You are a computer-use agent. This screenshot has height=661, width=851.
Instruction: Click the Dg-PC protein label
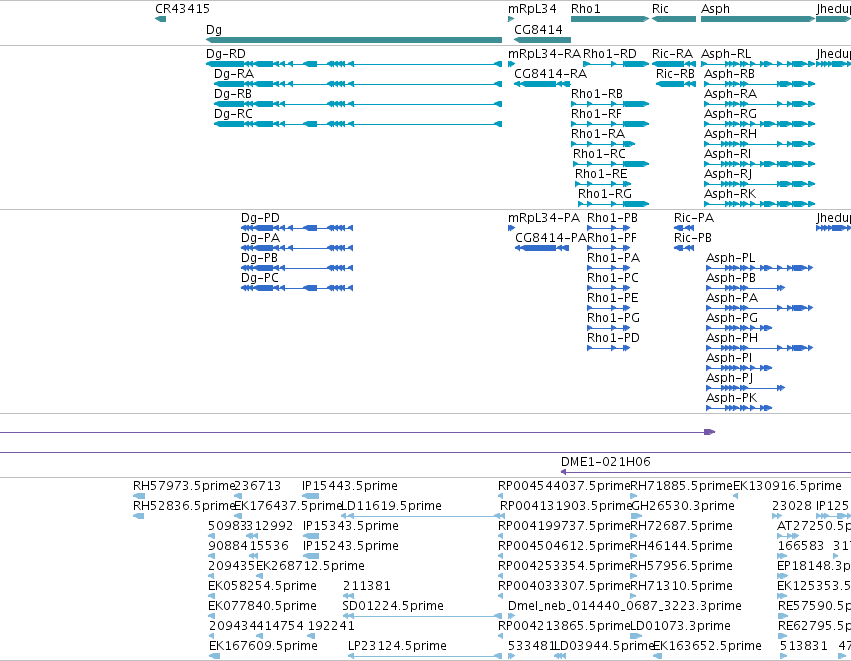pos(260,278)
